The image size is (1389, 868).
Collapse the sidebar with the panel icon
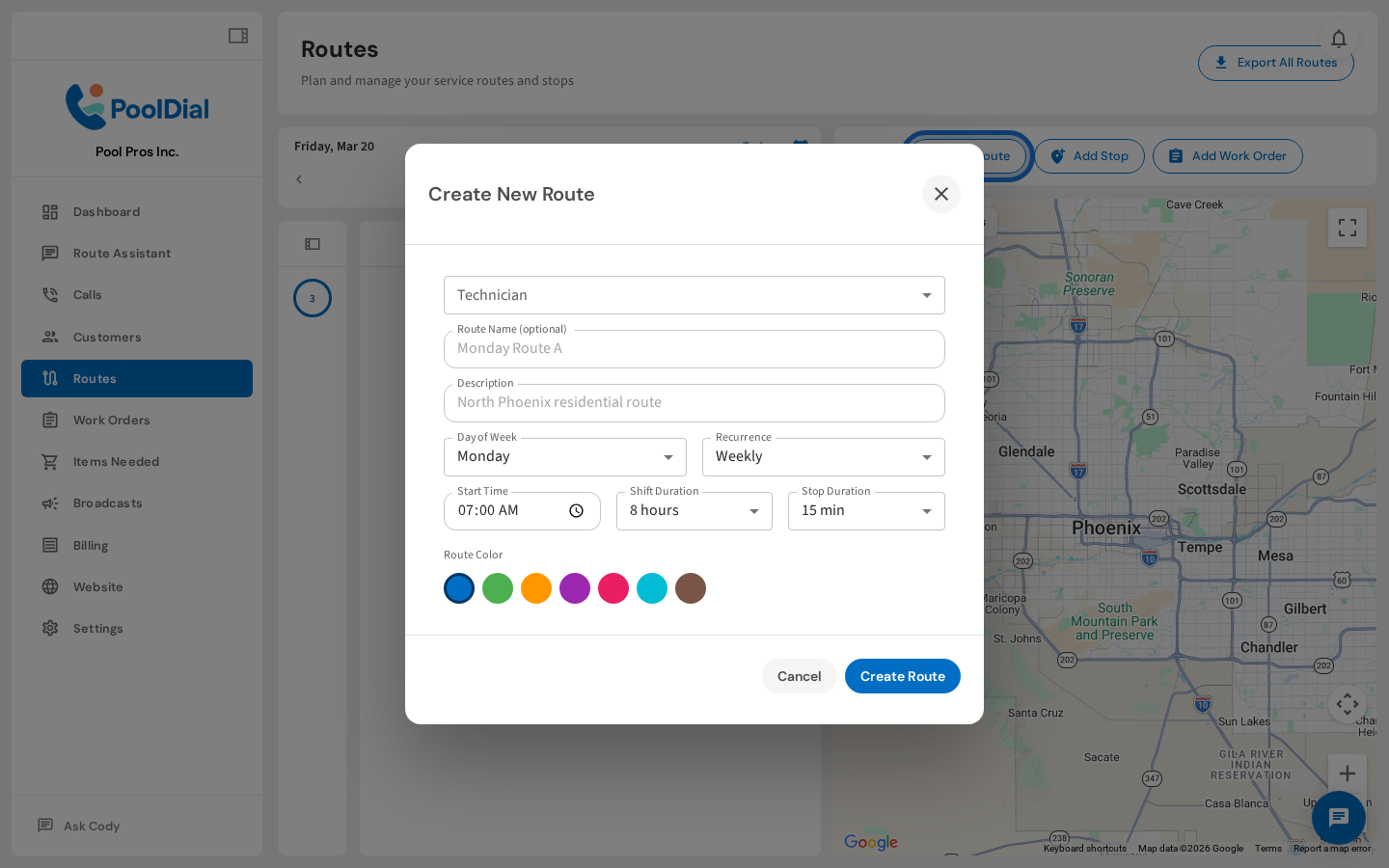pos(237,35)
